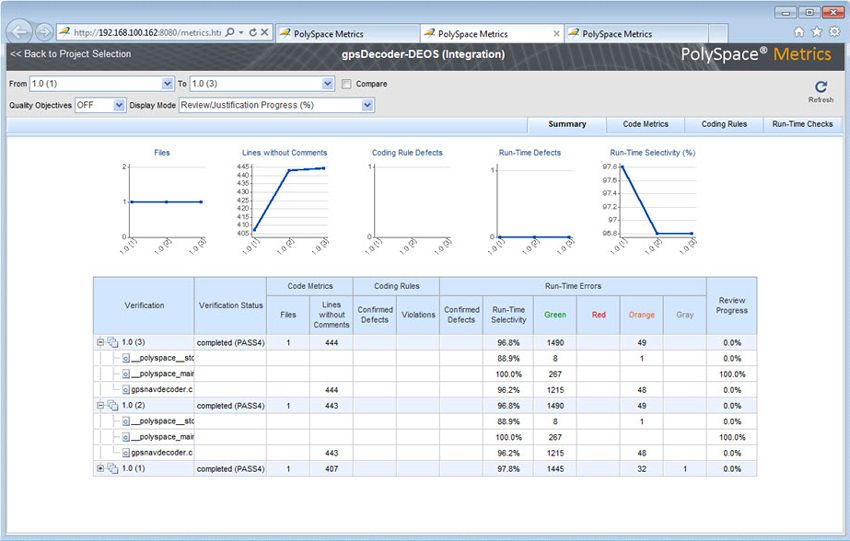Open the To version dropdown

click(x=327, y=84)
